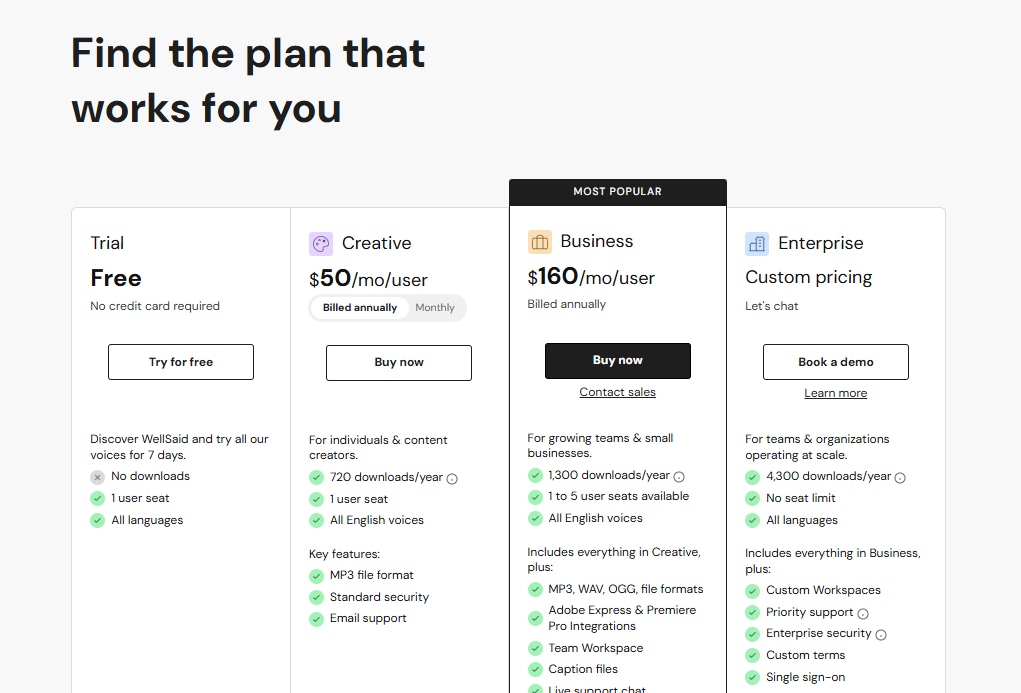This screenshot has height=693, width=1021.
Task: Click Book a demo for Enterprise
Action: click(835, 362)
